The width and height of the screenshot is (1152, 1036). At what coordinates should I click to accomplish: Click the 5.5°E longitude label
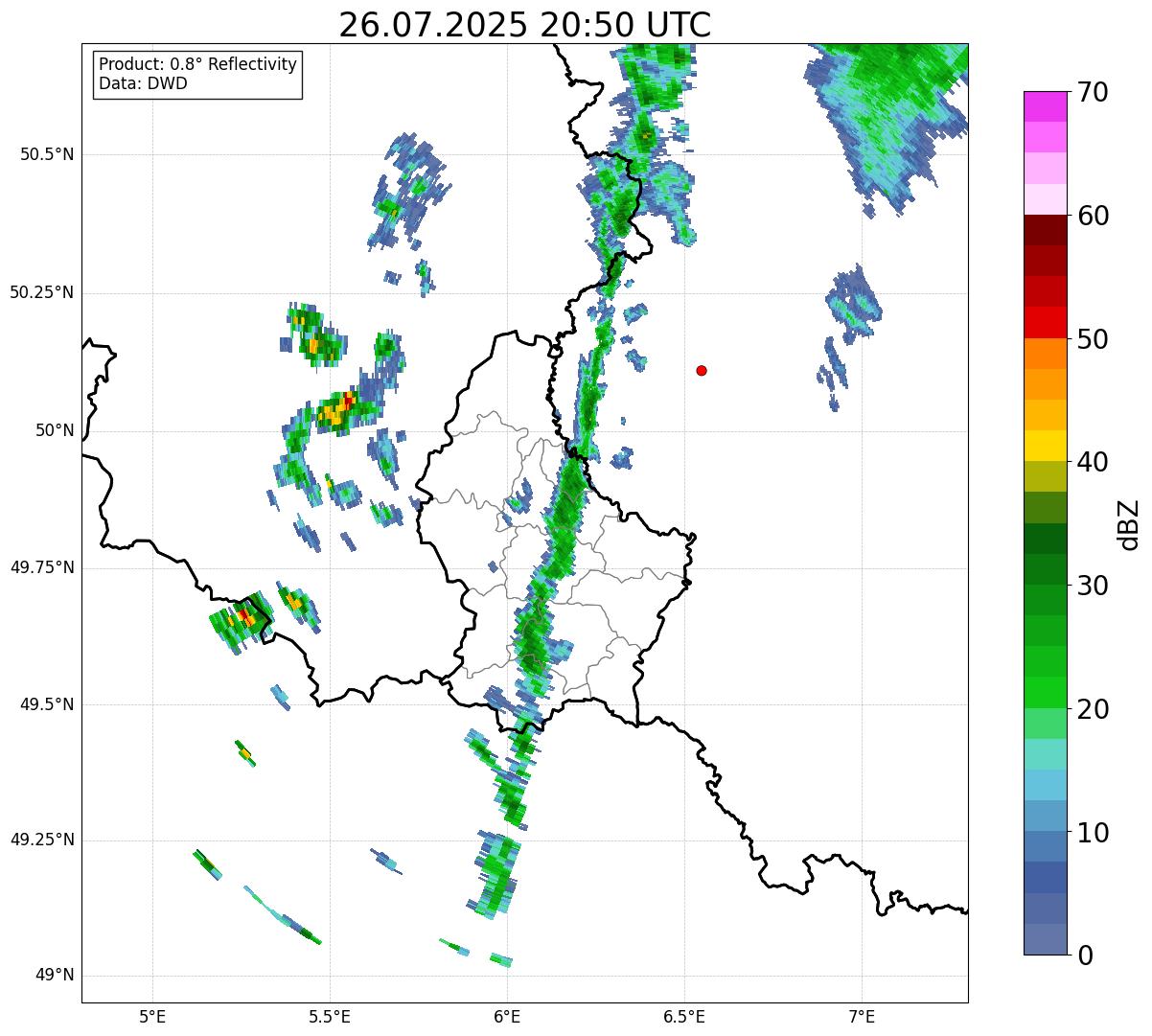[330, 1017]
